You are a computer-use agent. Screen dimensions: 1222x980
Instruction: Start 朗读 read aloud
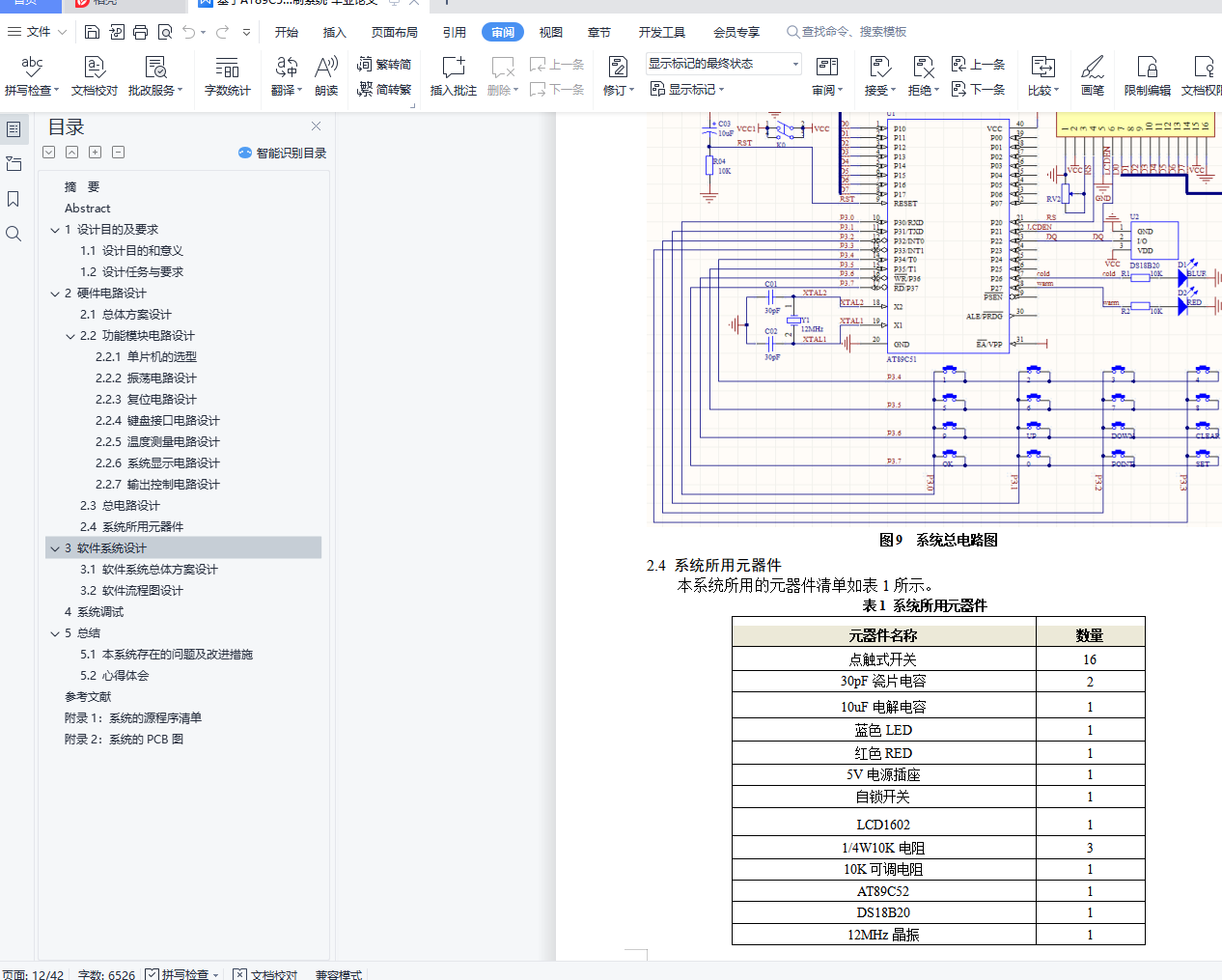point(326,76)
